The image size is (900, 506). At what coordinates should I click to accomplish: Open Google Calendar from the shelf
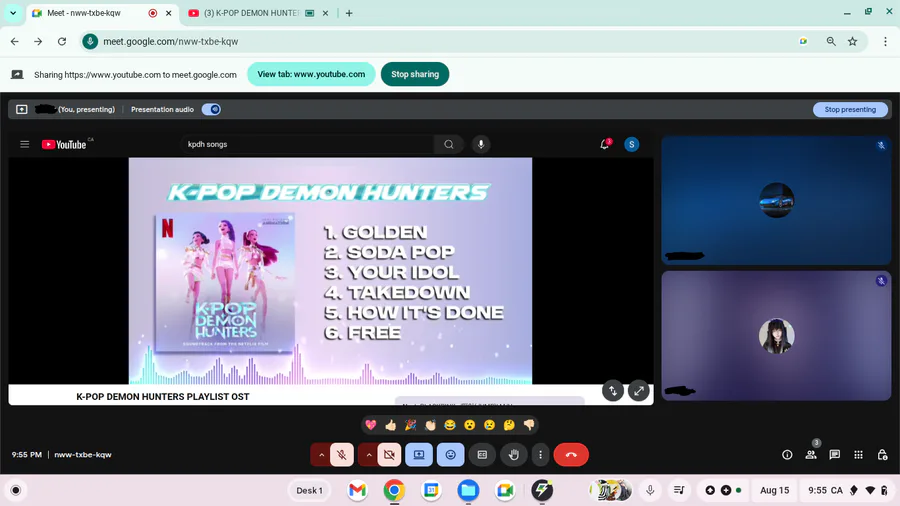coord(431,491)
